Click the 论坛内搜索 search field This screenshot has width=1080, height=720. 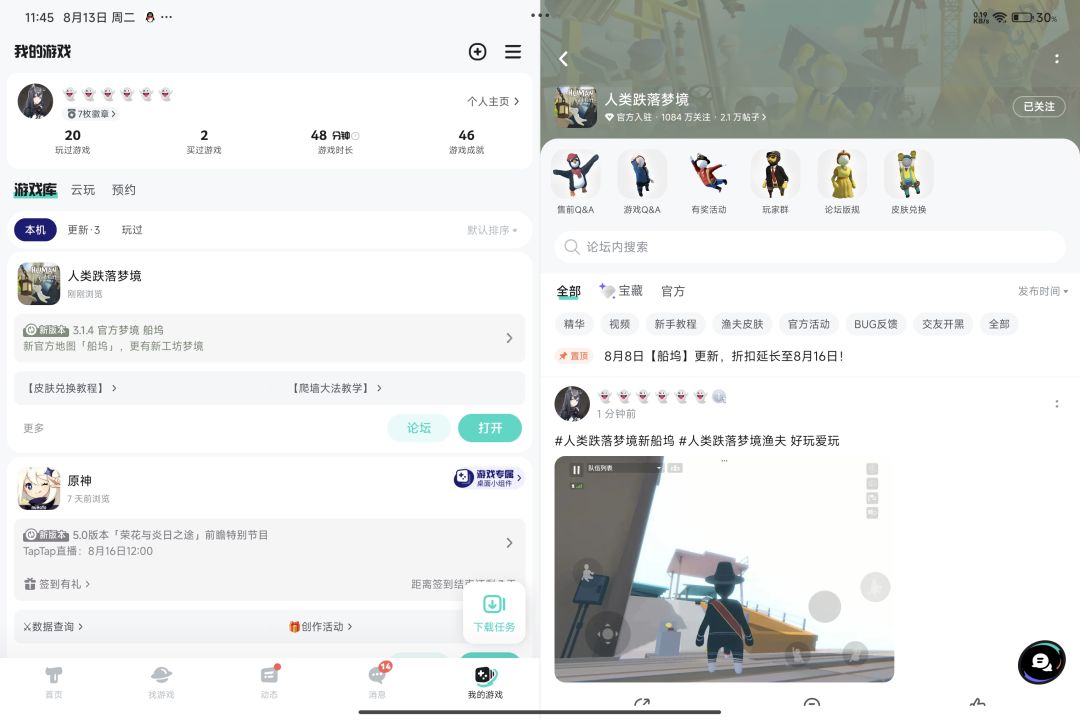[810, 247]
